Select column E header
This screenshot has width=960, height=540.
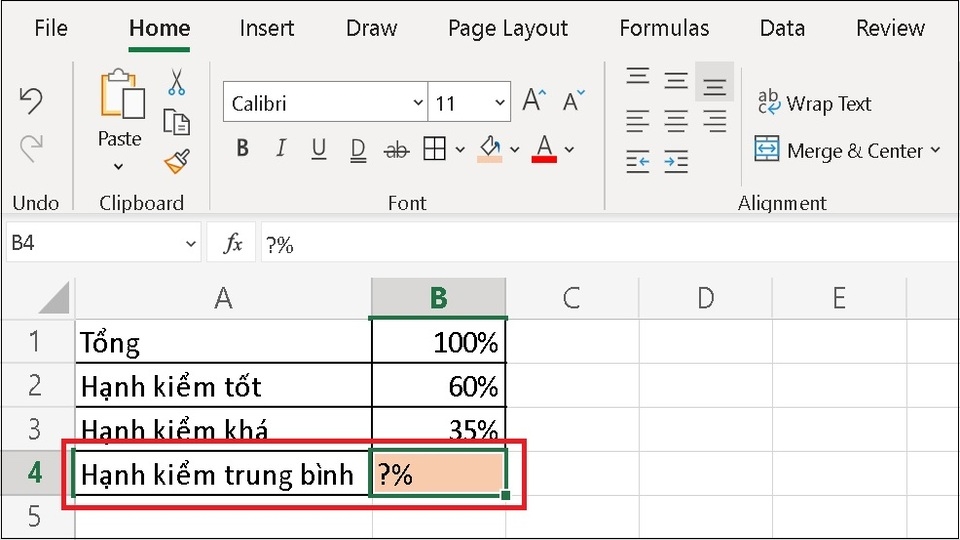pos(839,298)
